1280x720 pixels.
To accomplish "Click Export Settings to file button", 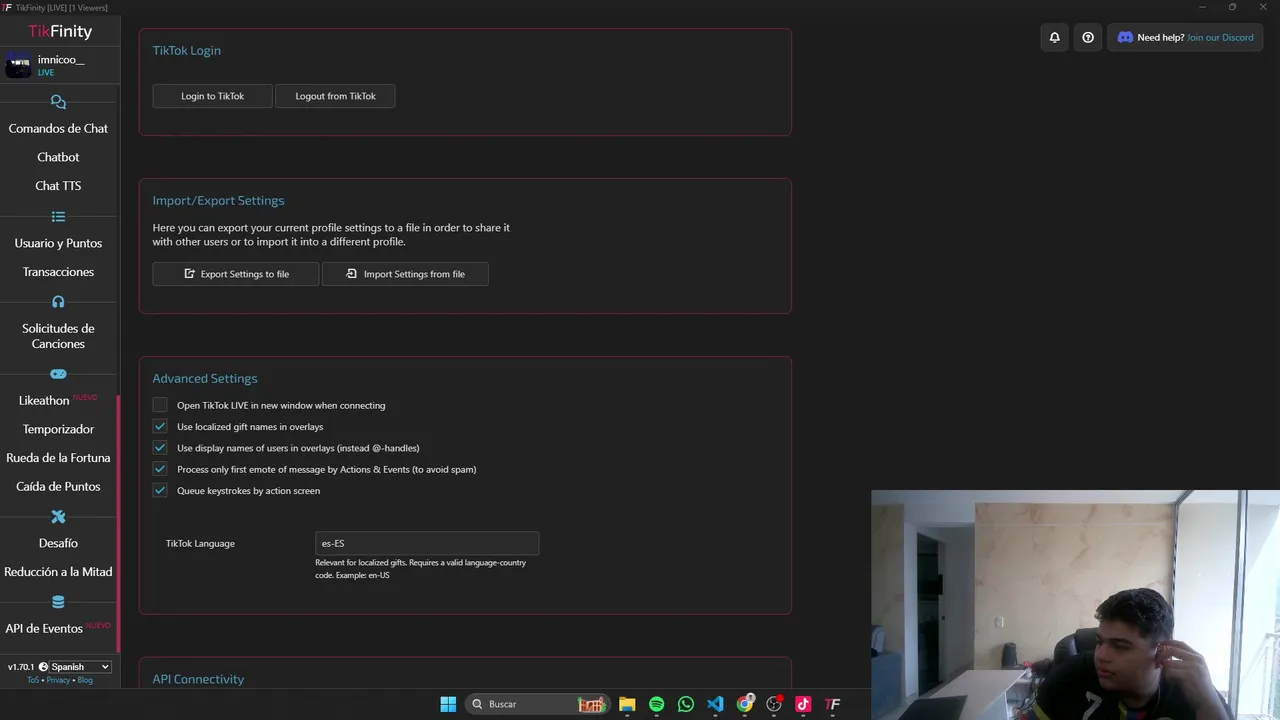I will pyautogui.click(x=236, y=274).
